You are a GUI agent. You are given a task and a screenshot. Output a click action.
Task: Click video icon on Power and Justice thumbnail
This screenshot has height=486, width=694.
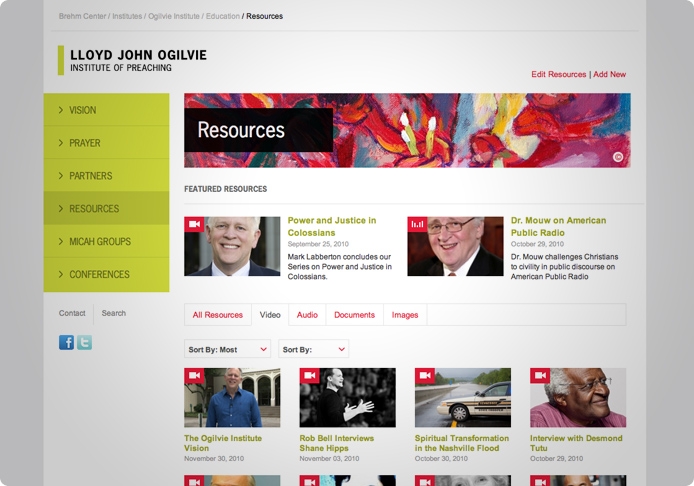(194, 224)
